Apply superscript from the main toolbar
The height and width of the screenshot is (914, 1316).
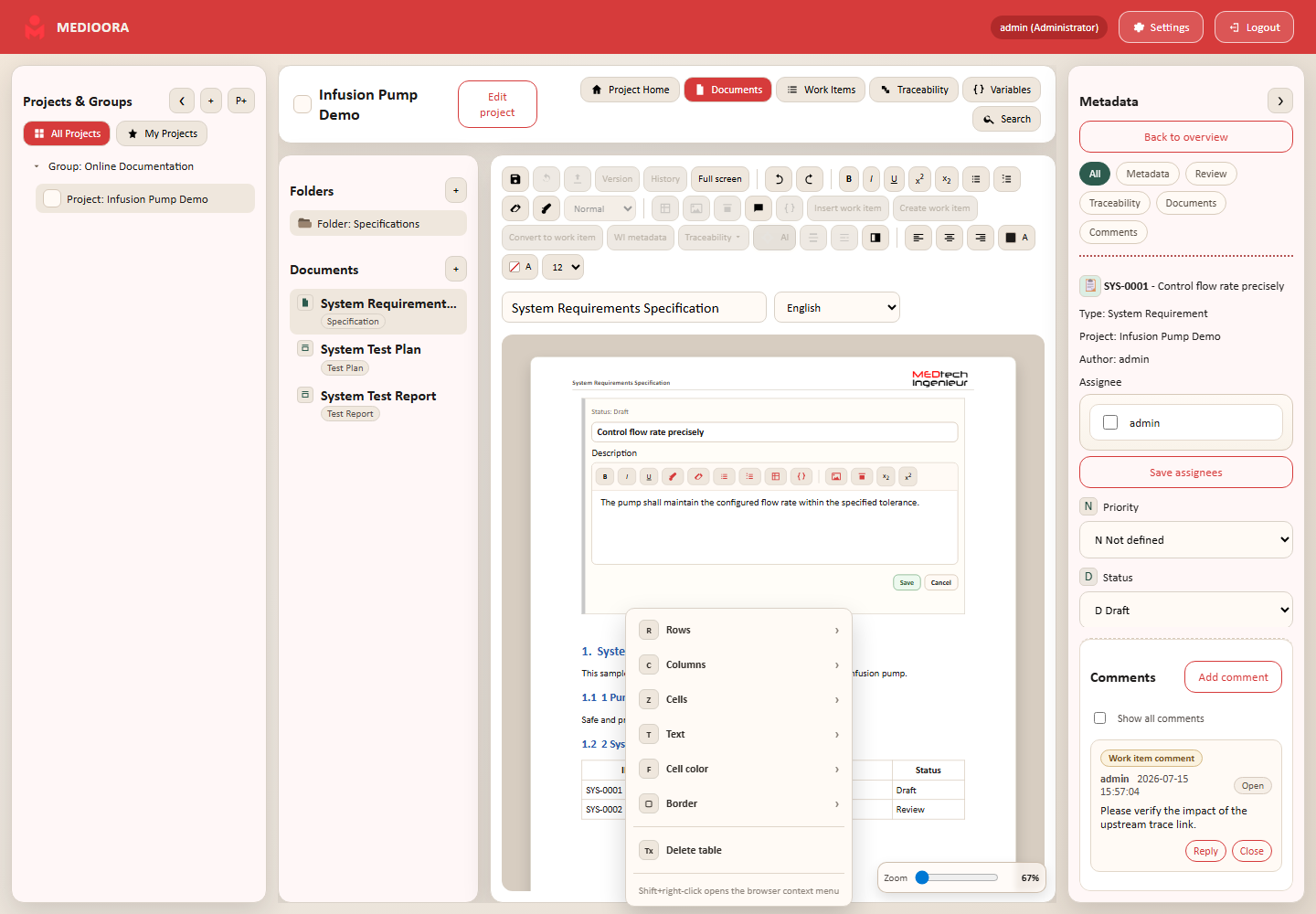click(919, 179)
